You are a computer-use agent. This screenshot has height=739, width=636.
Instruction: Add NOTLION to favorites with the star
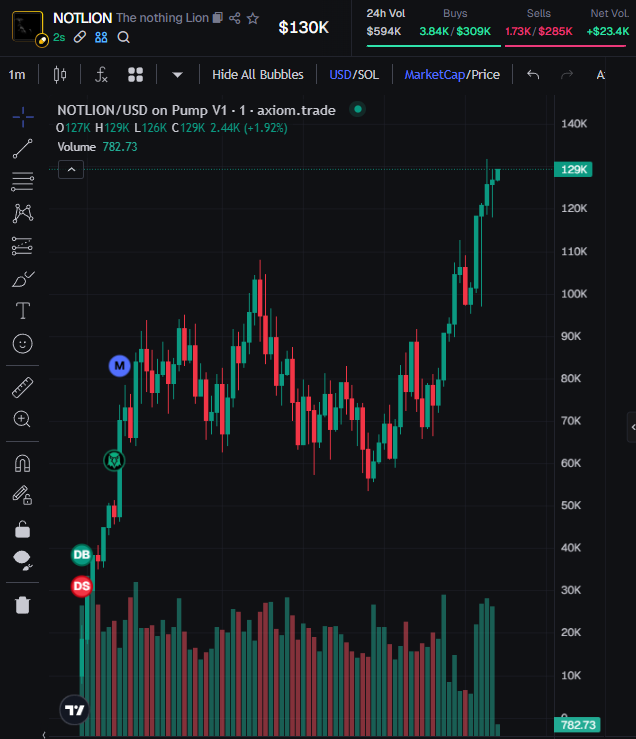pyautogui.click(x=253, y=18)
